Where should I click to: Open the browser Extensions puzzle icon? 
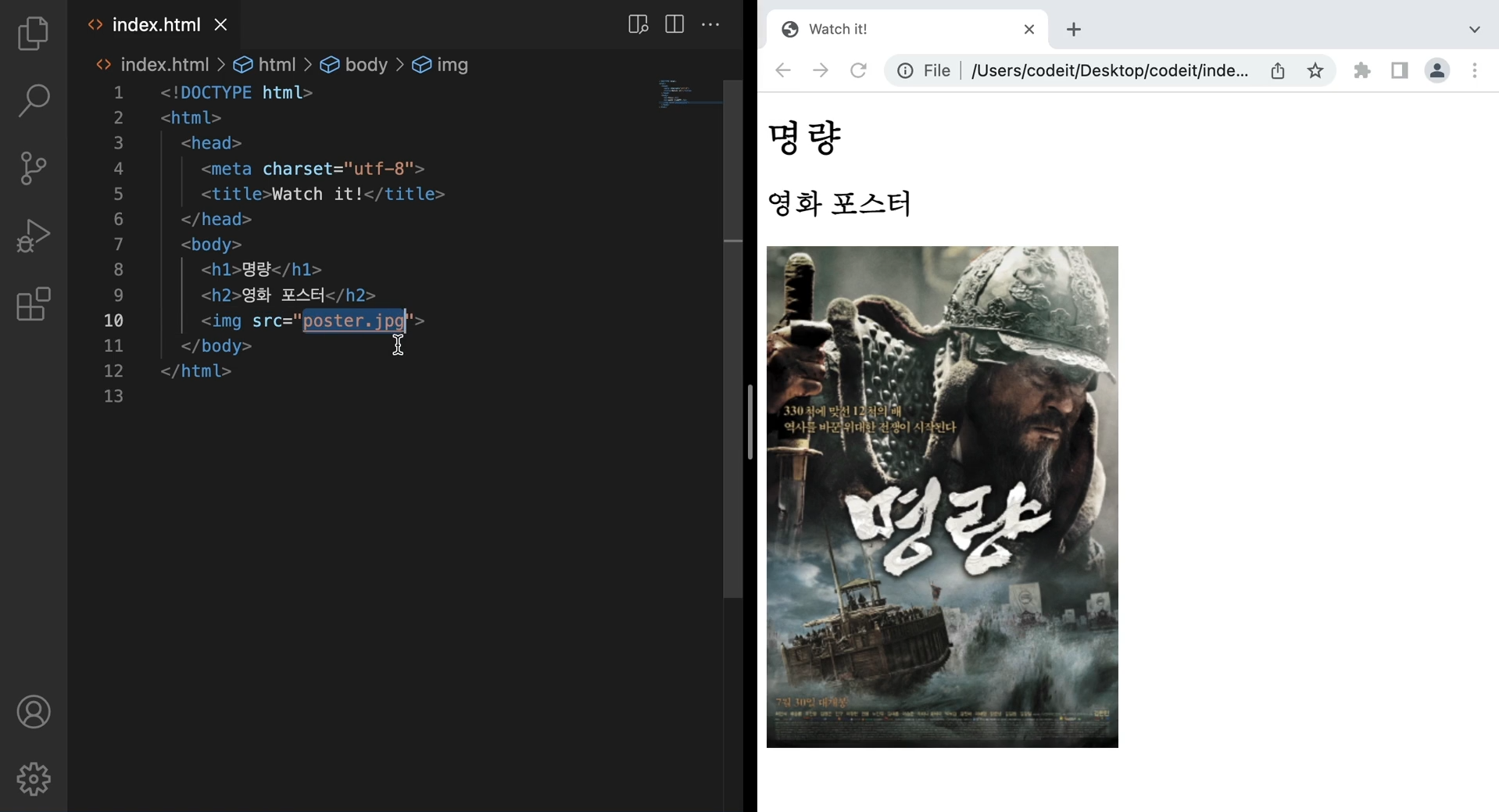(1362, 71)
